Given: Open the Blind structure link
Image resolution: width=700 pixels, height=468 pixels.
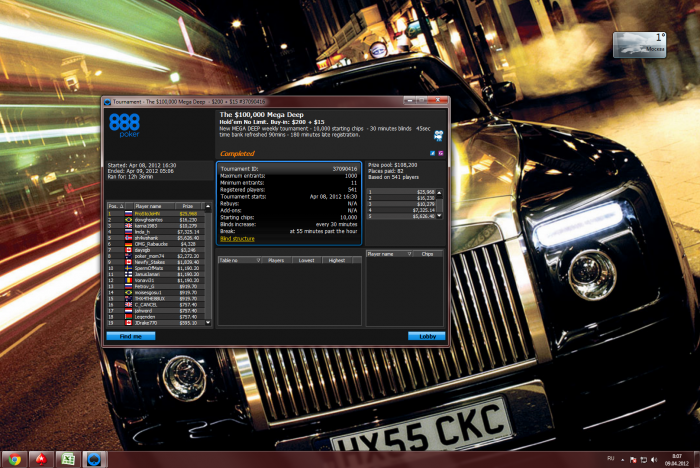Looking at the screenshot, I should pos(238,239).
